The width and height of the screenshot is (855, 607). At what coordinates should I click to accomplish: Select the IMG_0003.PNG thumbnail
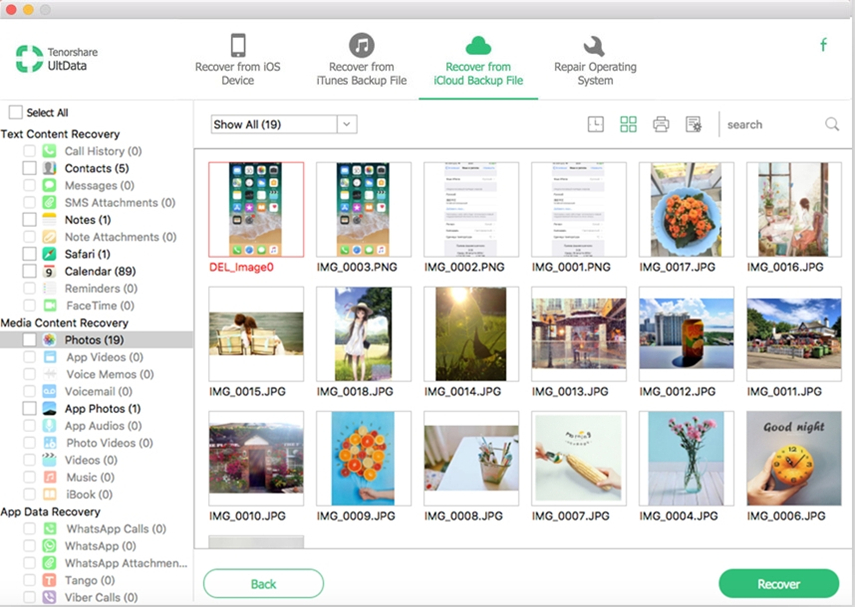(364, 209)
